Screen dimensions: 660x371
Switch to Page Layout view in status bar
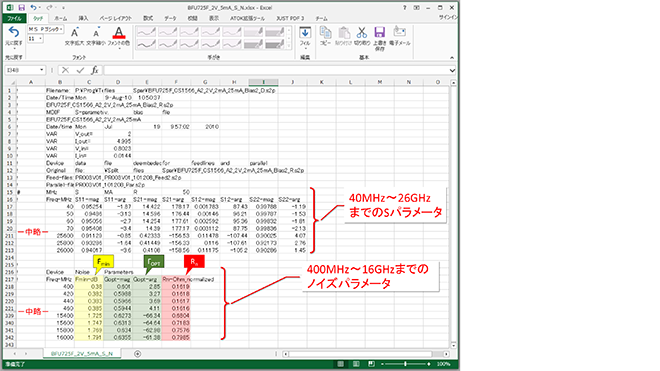(x=356, y=364)
